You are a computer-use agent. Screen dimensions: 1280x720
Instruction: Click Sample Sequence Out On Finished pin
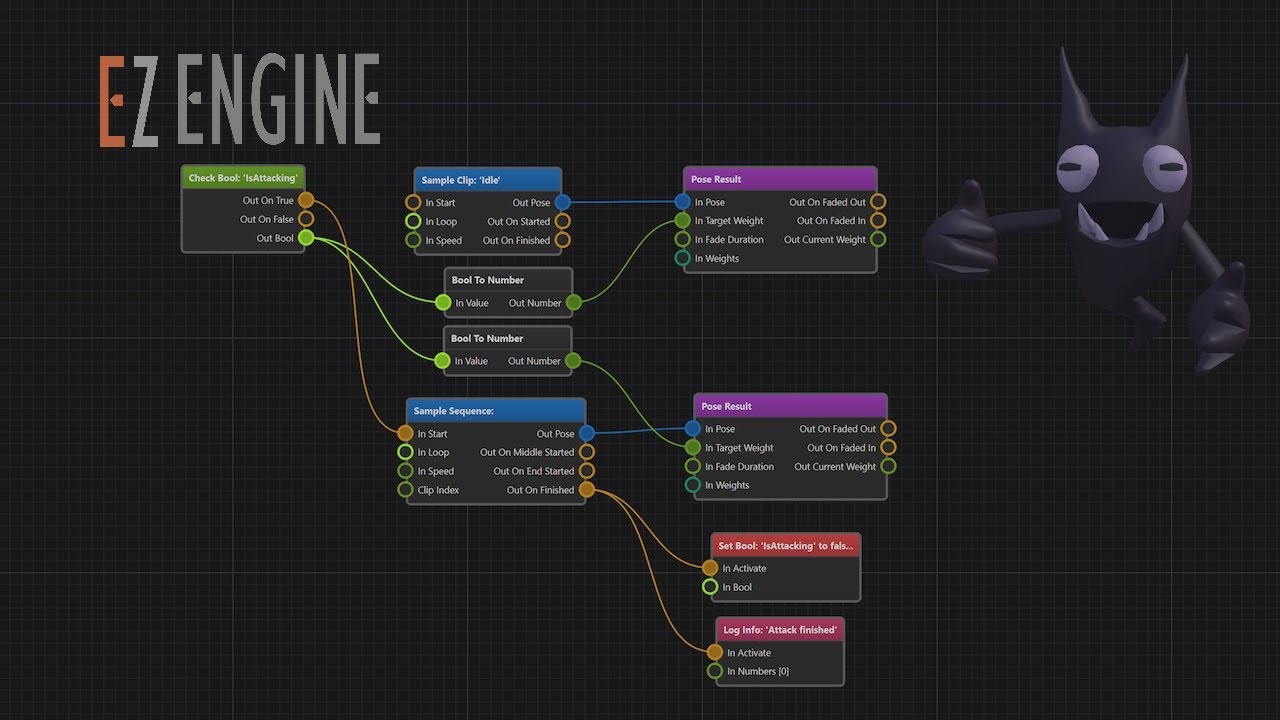tap(587, 490)
